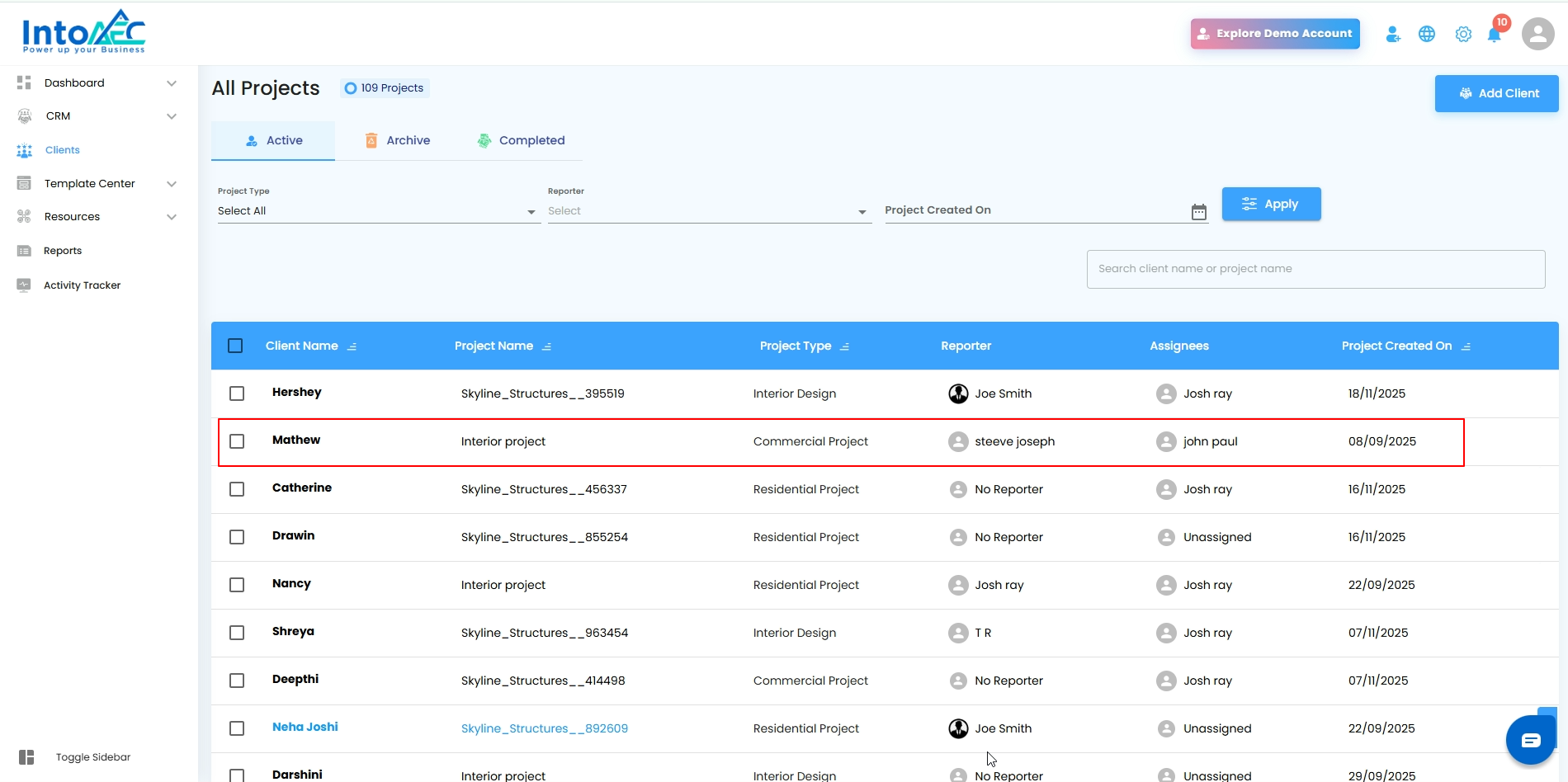
Task: Focus the client or project search field
Action: [1315, 269]
